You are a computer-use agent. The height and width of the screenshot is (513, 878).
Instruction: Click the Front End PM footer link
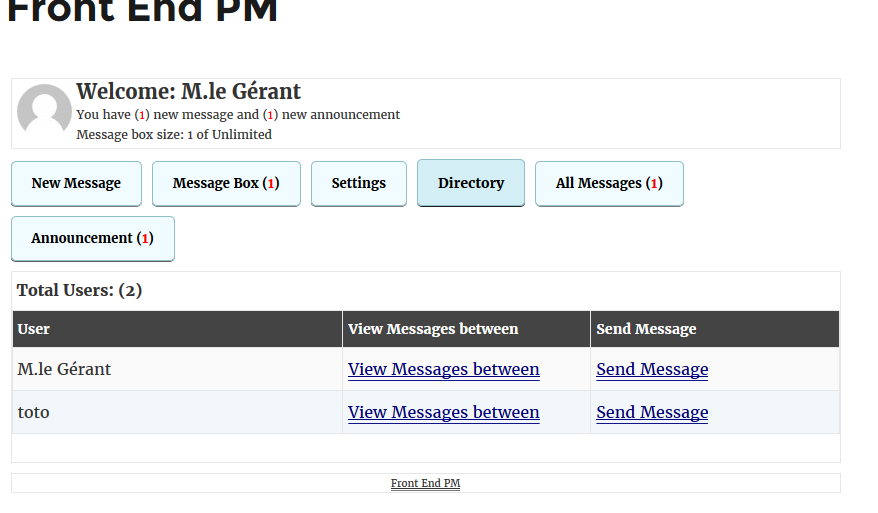coord(426,483)
